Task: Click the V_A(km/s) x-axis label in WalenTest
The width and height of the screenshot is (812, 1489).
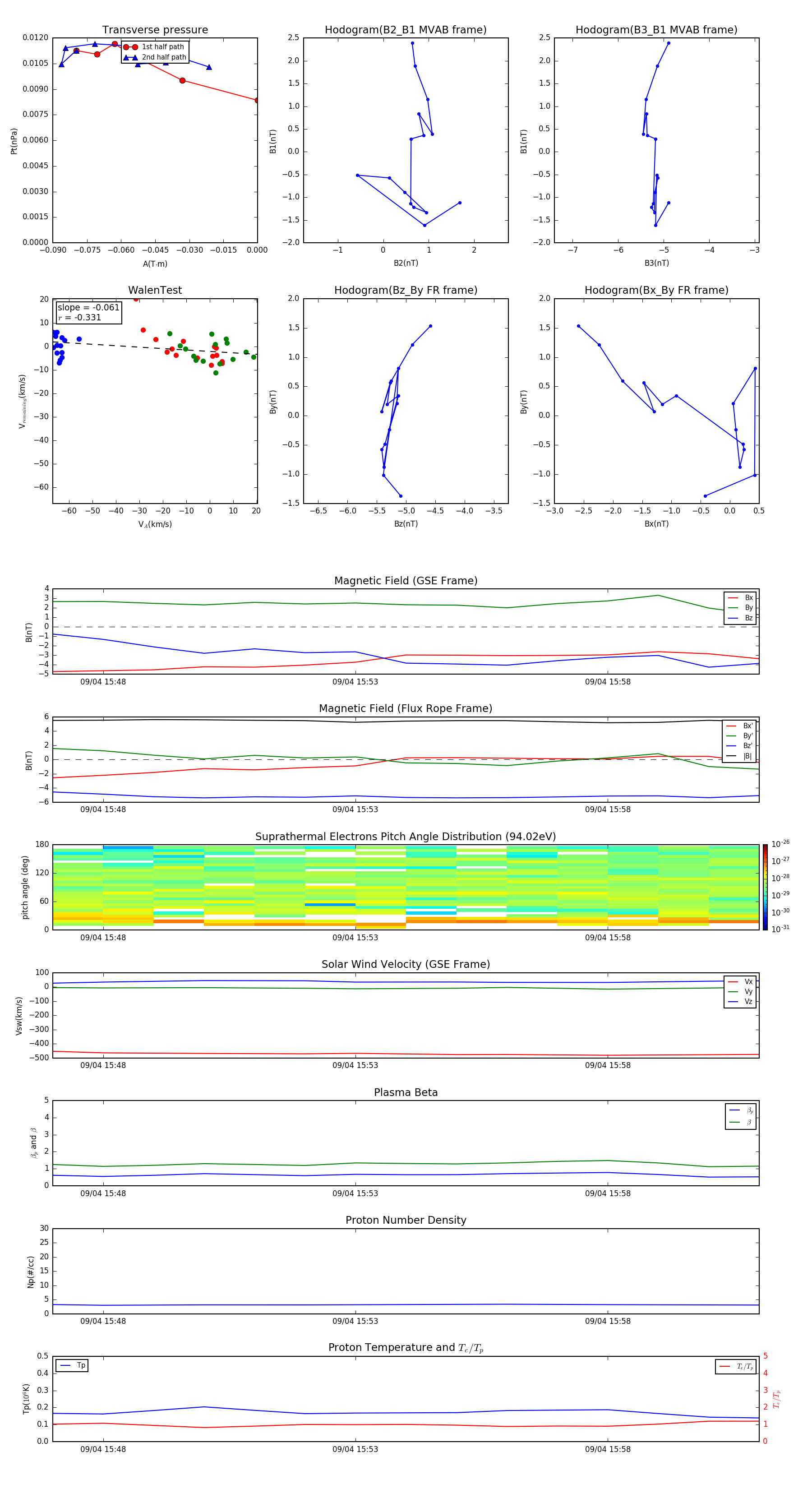Action: tap(155, 524)
